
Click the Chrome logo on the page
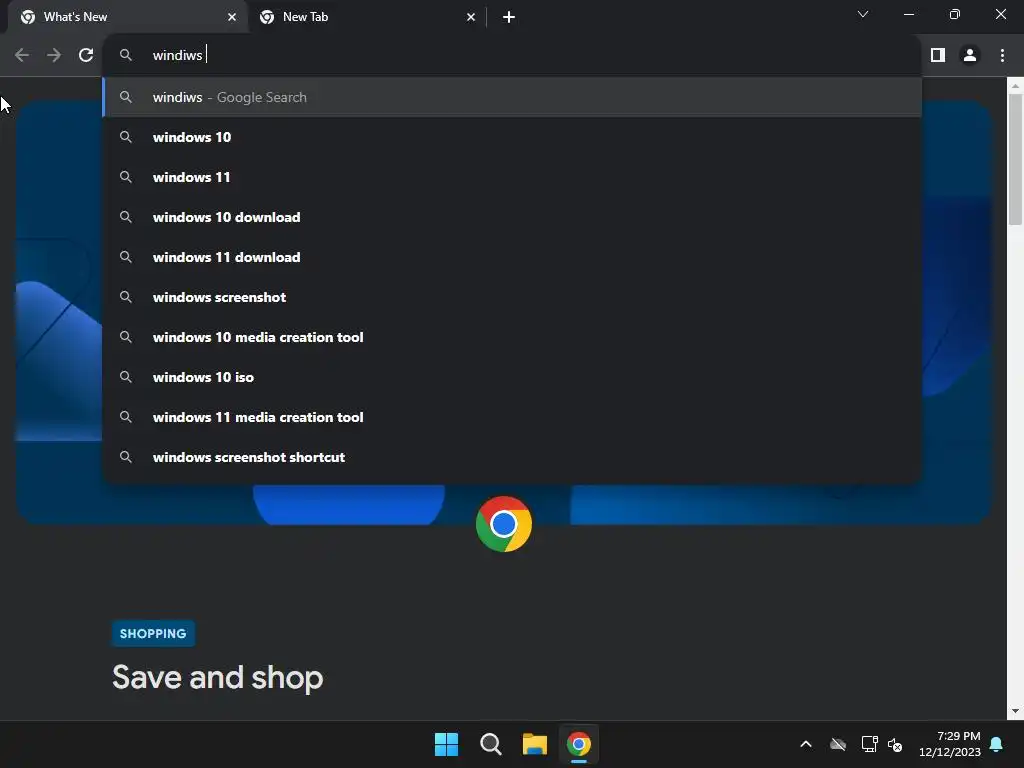[x=504, y=524]
